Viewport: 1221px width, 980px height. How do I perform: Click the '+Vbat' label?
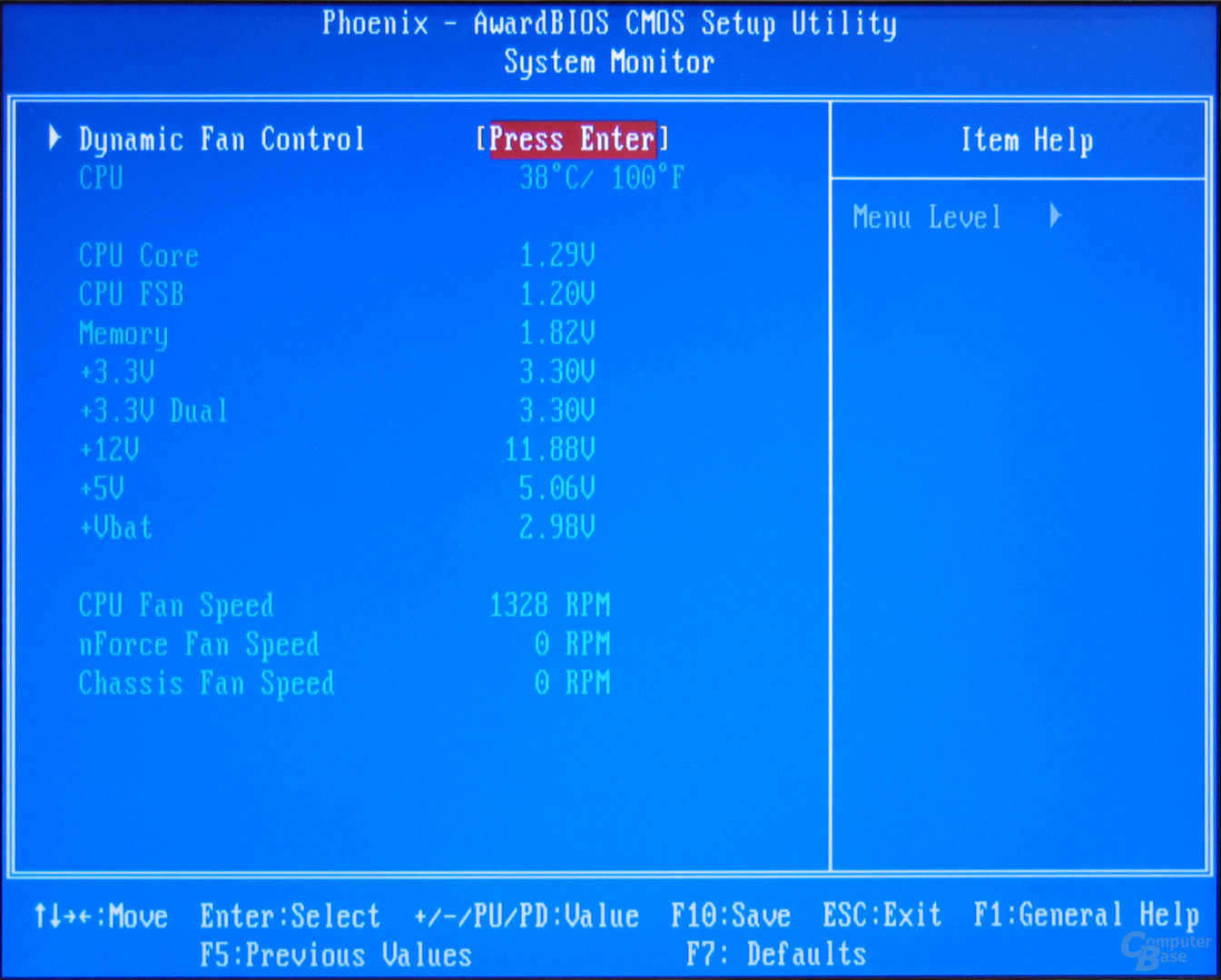116,528
